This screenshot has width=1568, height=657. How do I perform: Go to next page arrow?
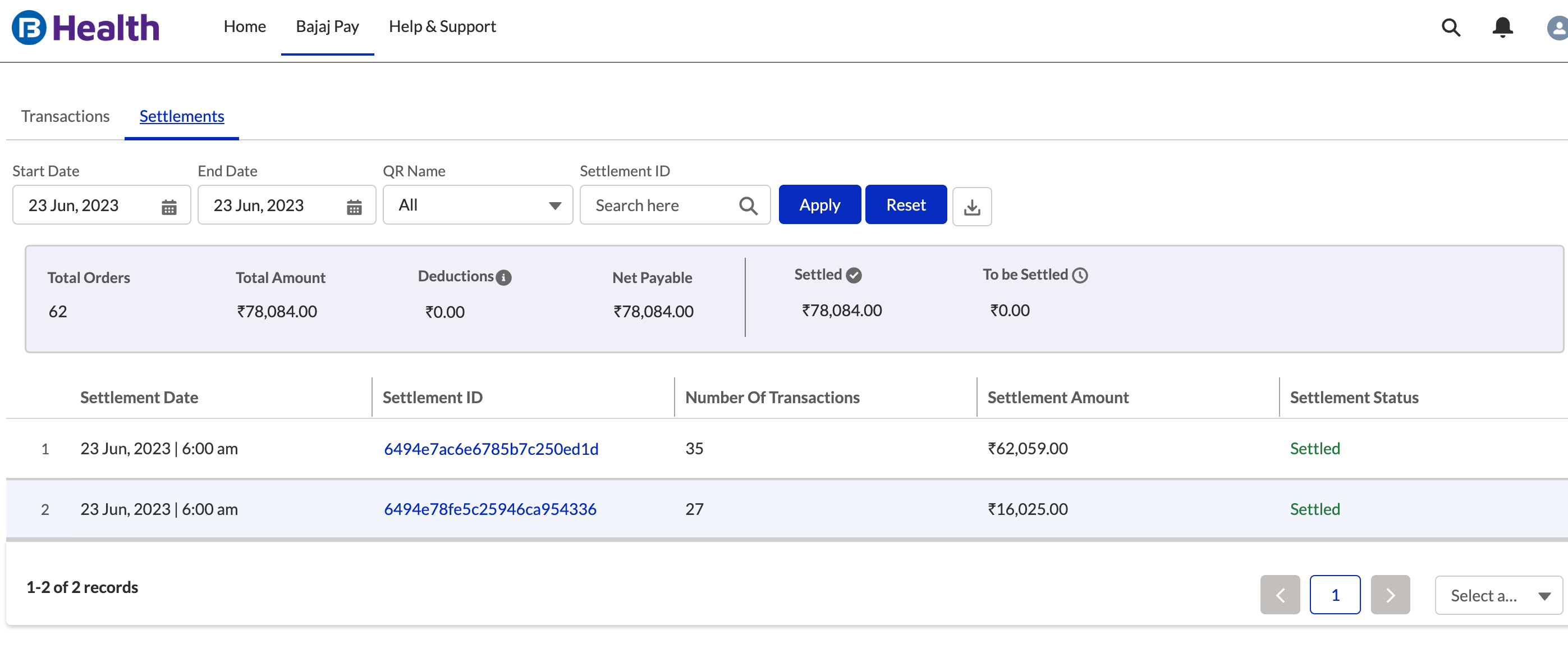[x=1390, y=594]
